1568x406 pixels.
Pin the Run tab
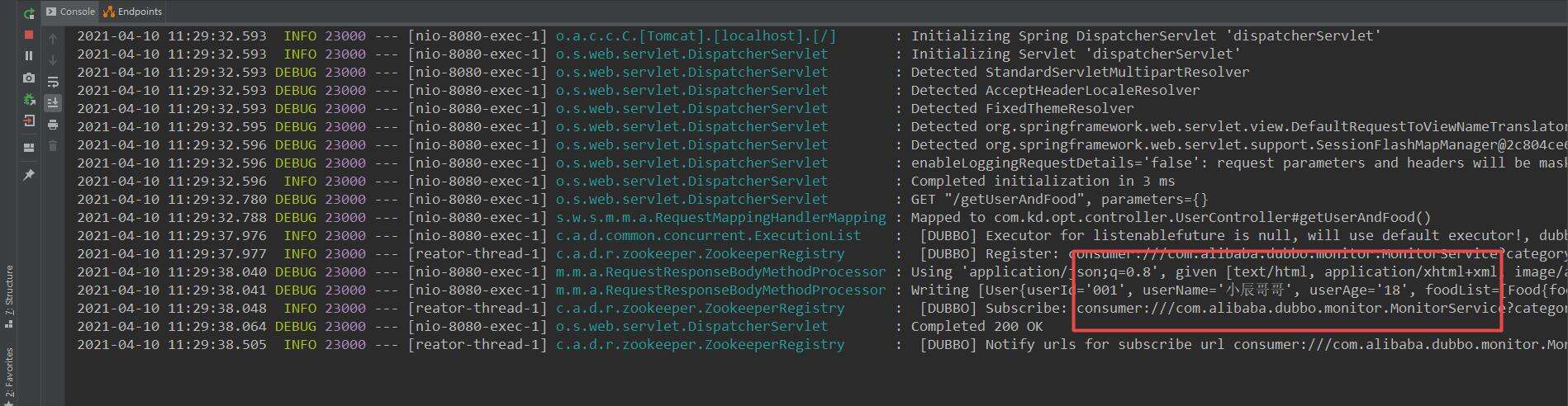click(29, 175)
